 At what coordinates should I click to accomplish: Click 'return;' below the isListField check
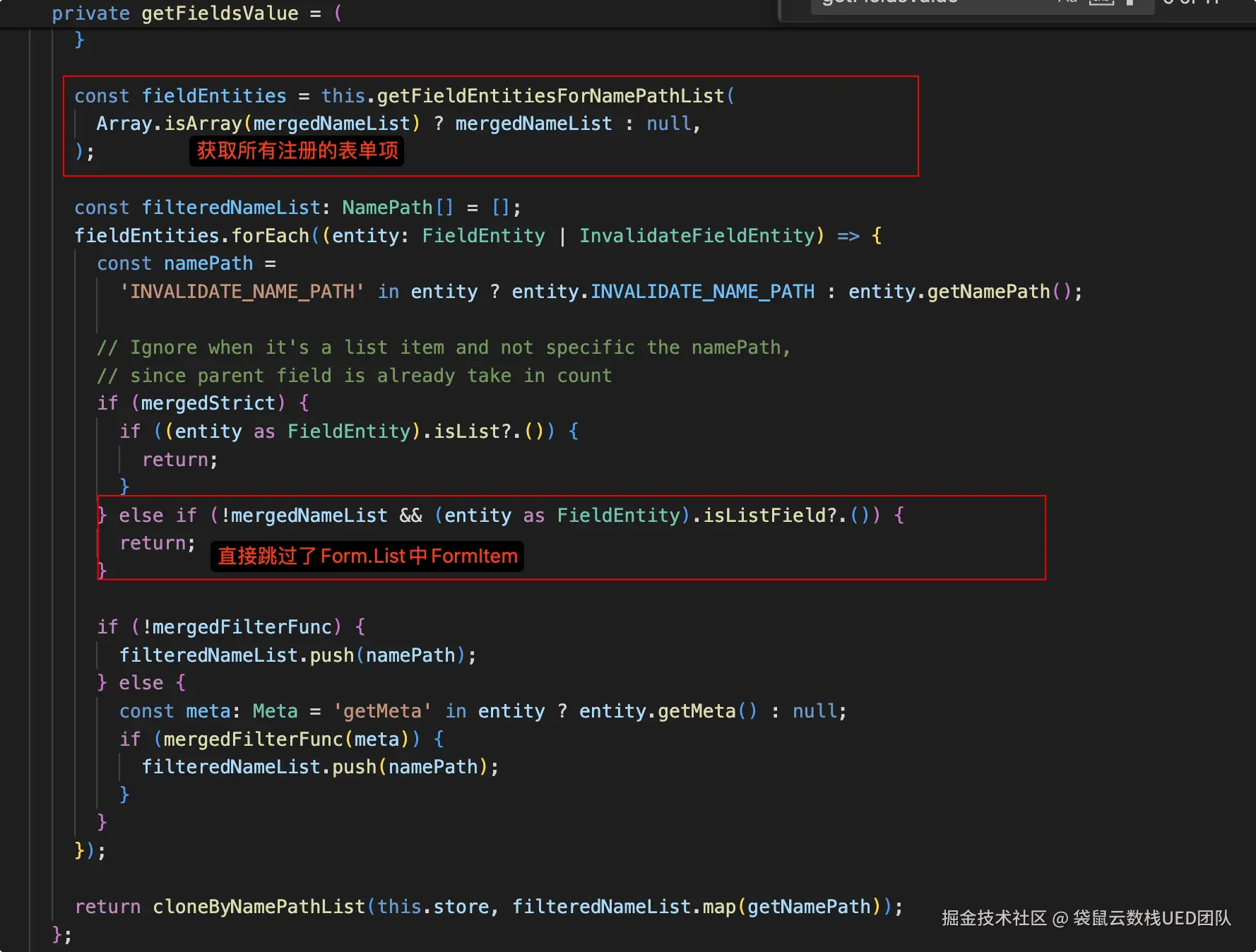(158, 543)
